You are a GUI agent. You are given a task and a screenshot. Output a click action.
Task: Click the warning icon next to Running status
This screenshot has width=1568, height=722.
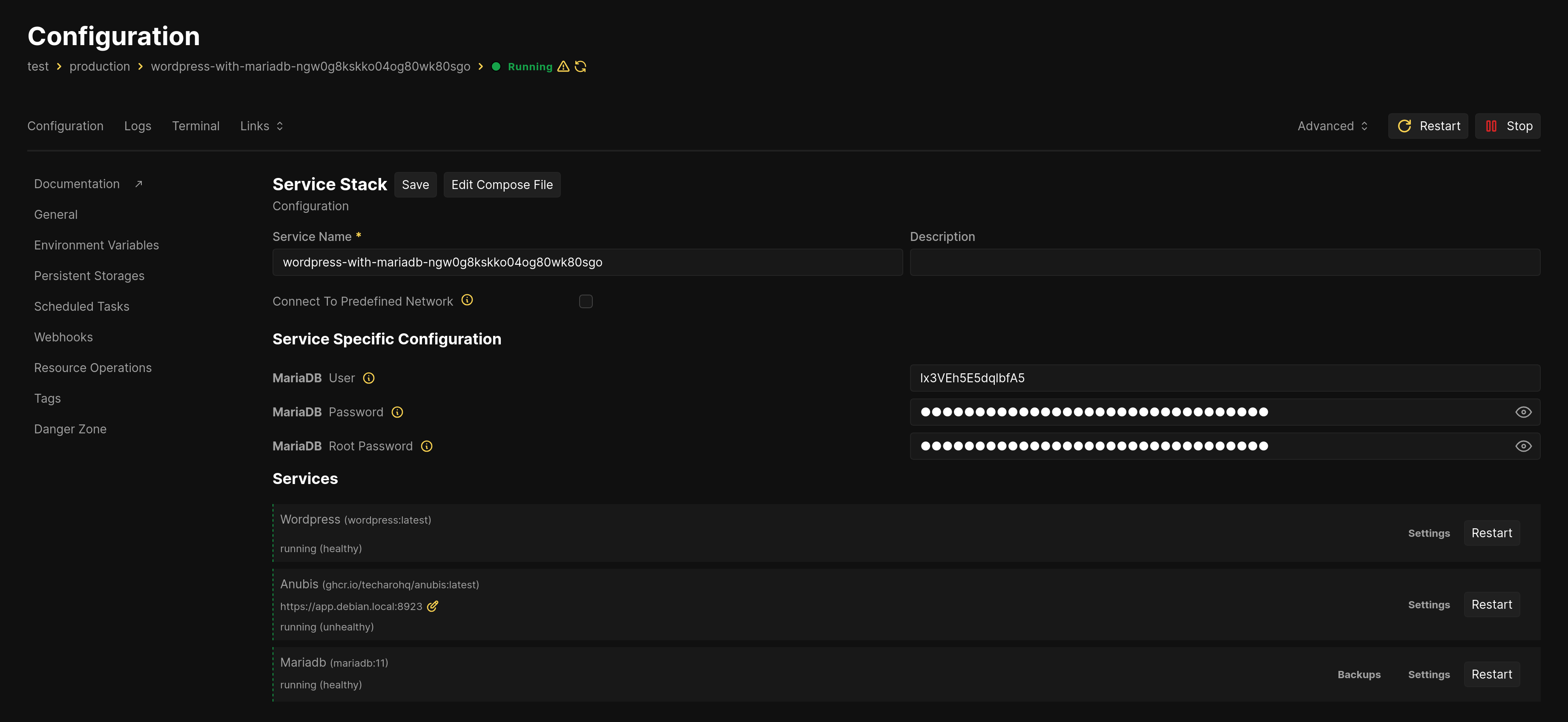tap(563, 66)
